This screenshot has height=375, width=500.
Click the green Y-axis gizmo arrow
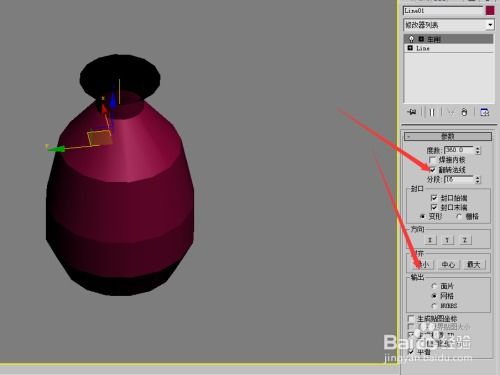(x=56, y=149)
